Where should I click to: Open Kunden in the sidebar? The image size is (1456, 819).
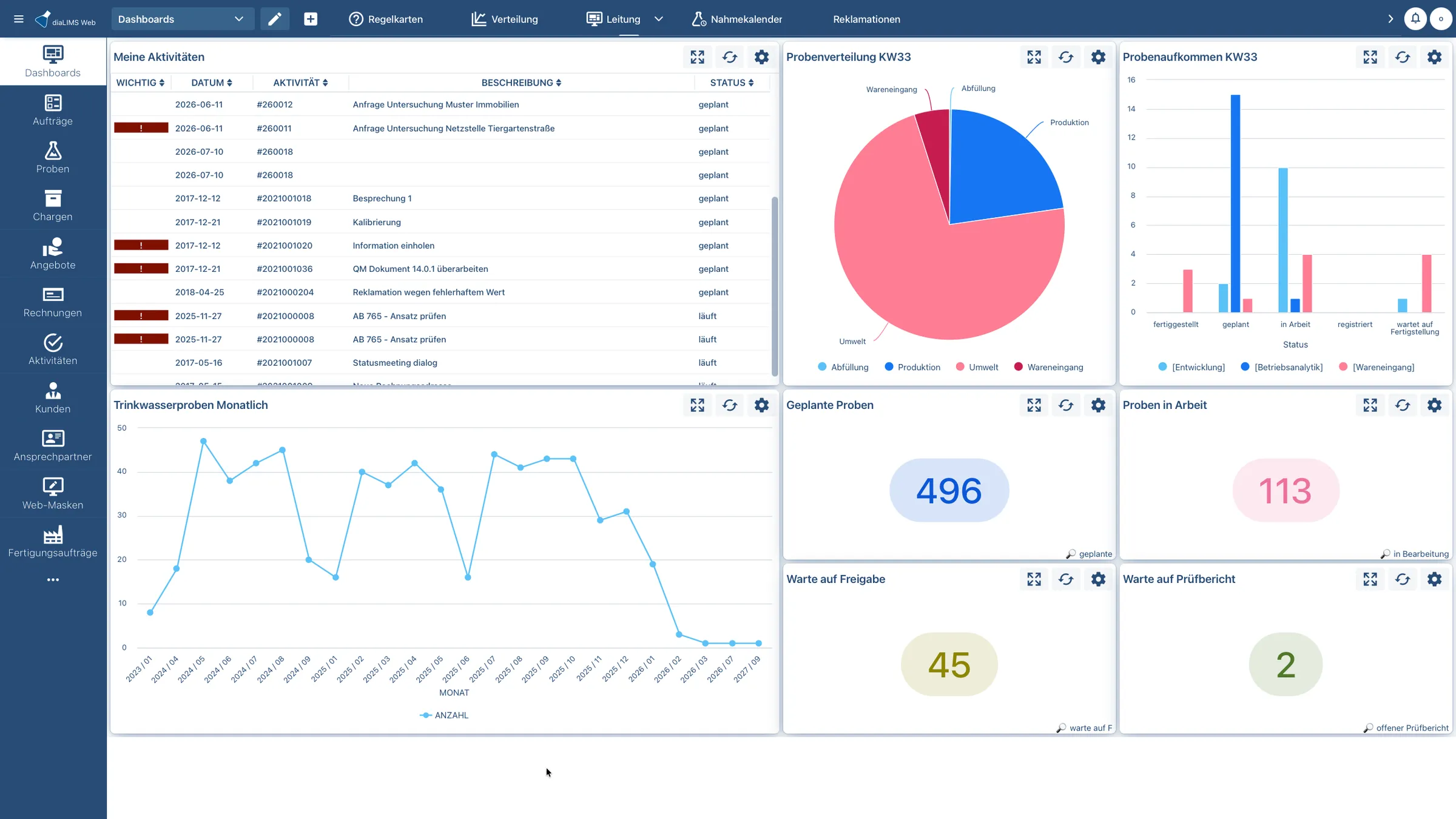click(x=53, y=398)
